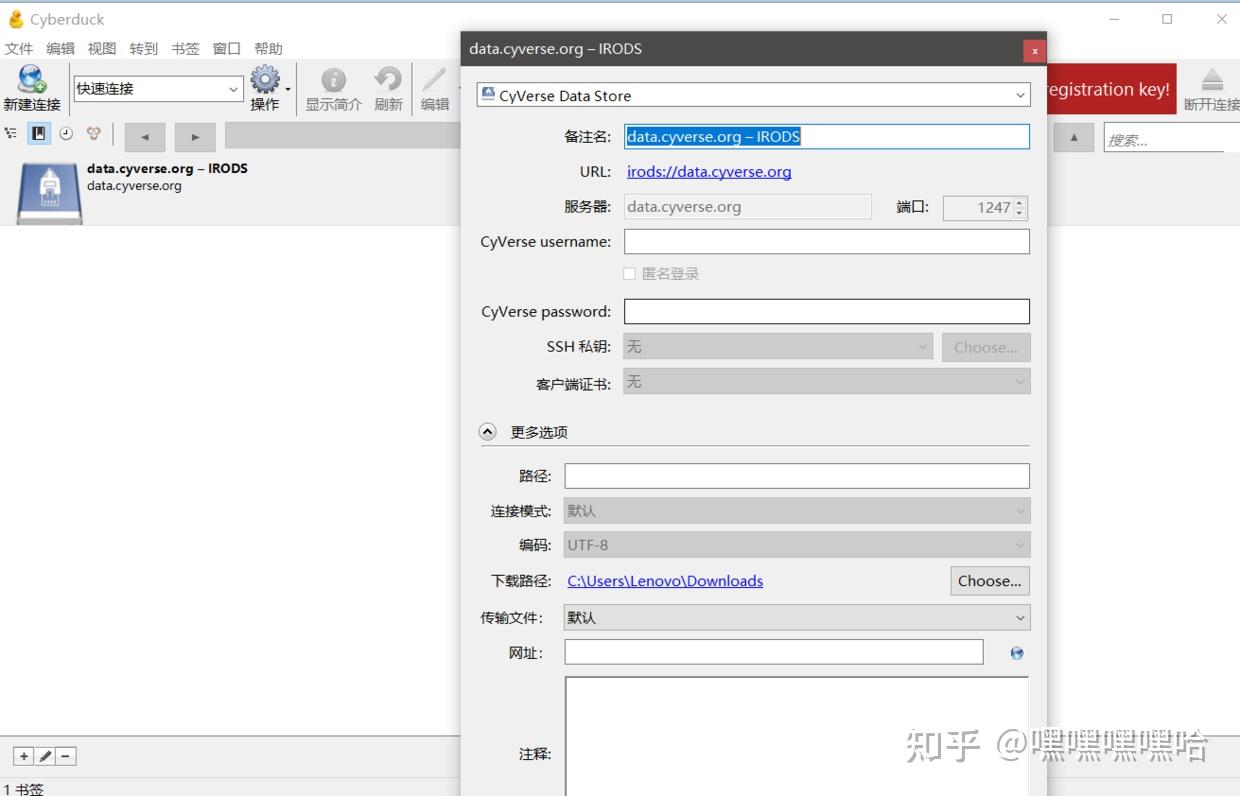Viewport: 1240px width, 796px height.
Task: Increase the port with the stepper arrow
Action: pos(1018,203)
